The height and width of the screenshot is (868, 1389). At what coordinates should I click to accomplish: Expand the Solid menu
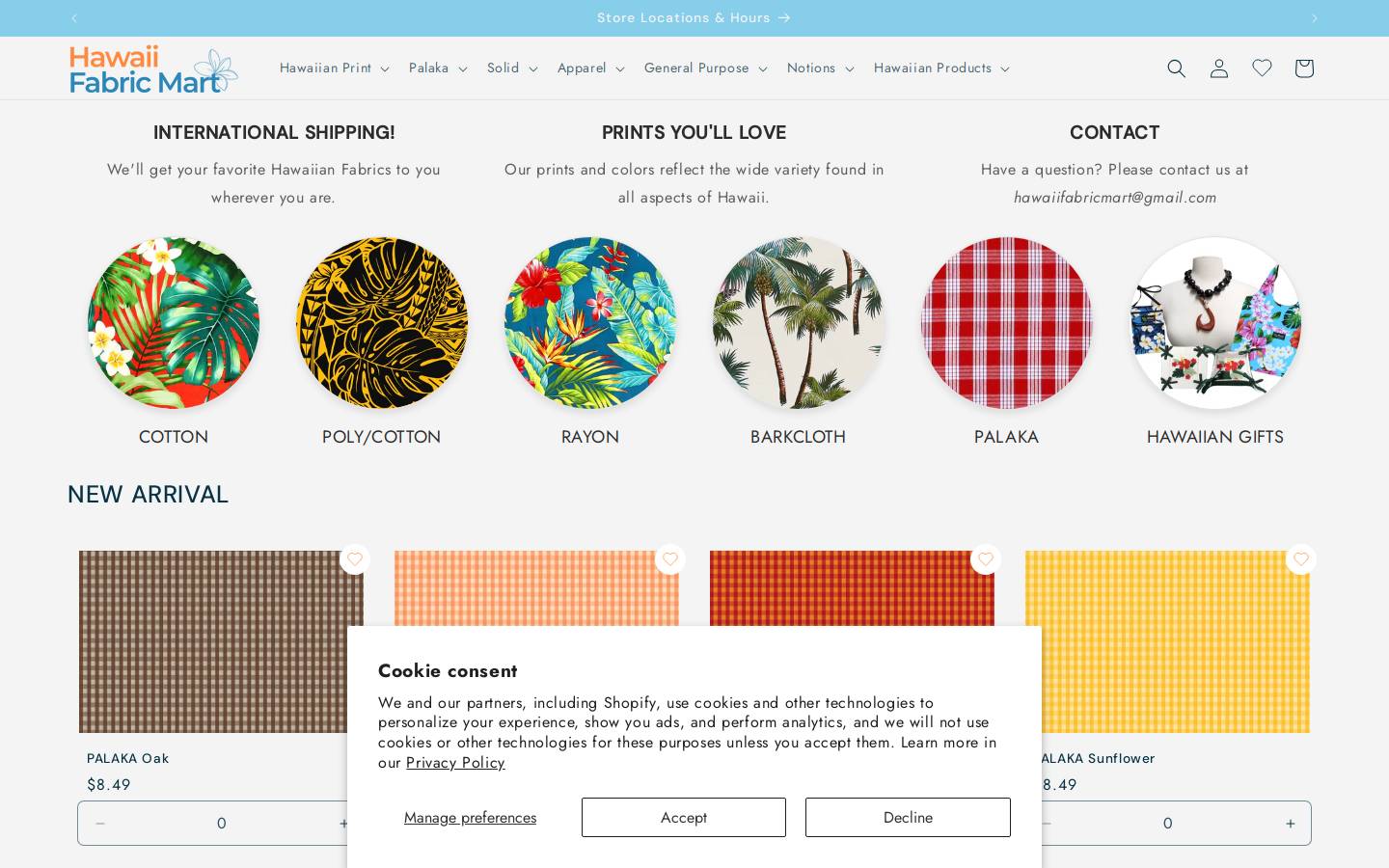point(512,68)
